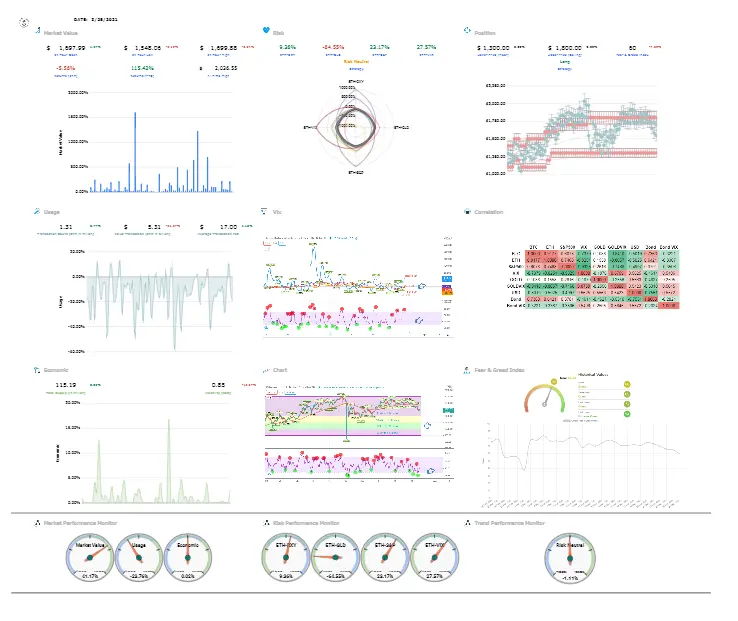
Task: Click the 0.65 economic velocity value
Action: click(218, 385)
